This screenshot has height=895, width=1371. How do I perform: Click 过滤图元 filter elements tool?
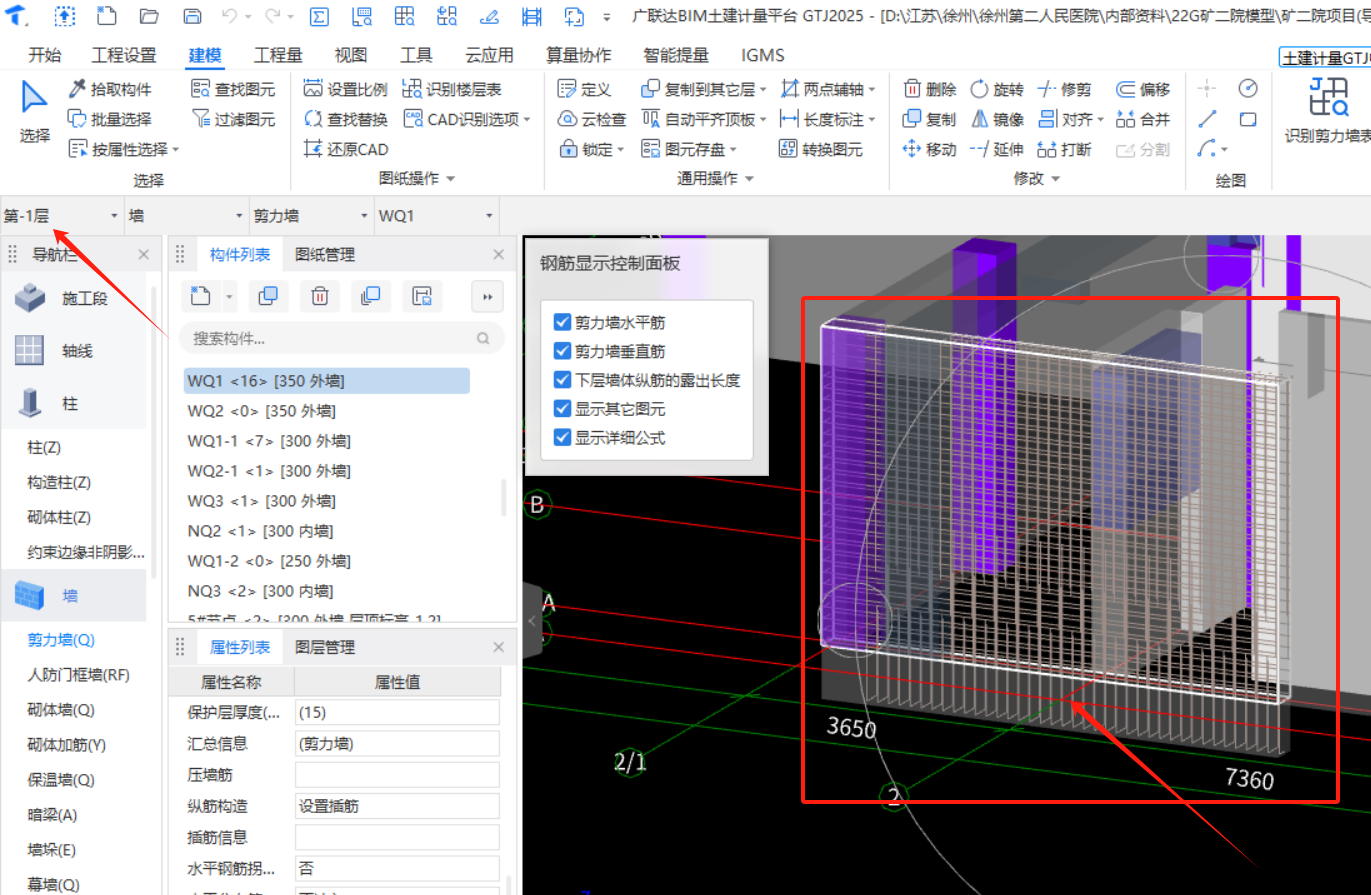(x=233, y=119)
